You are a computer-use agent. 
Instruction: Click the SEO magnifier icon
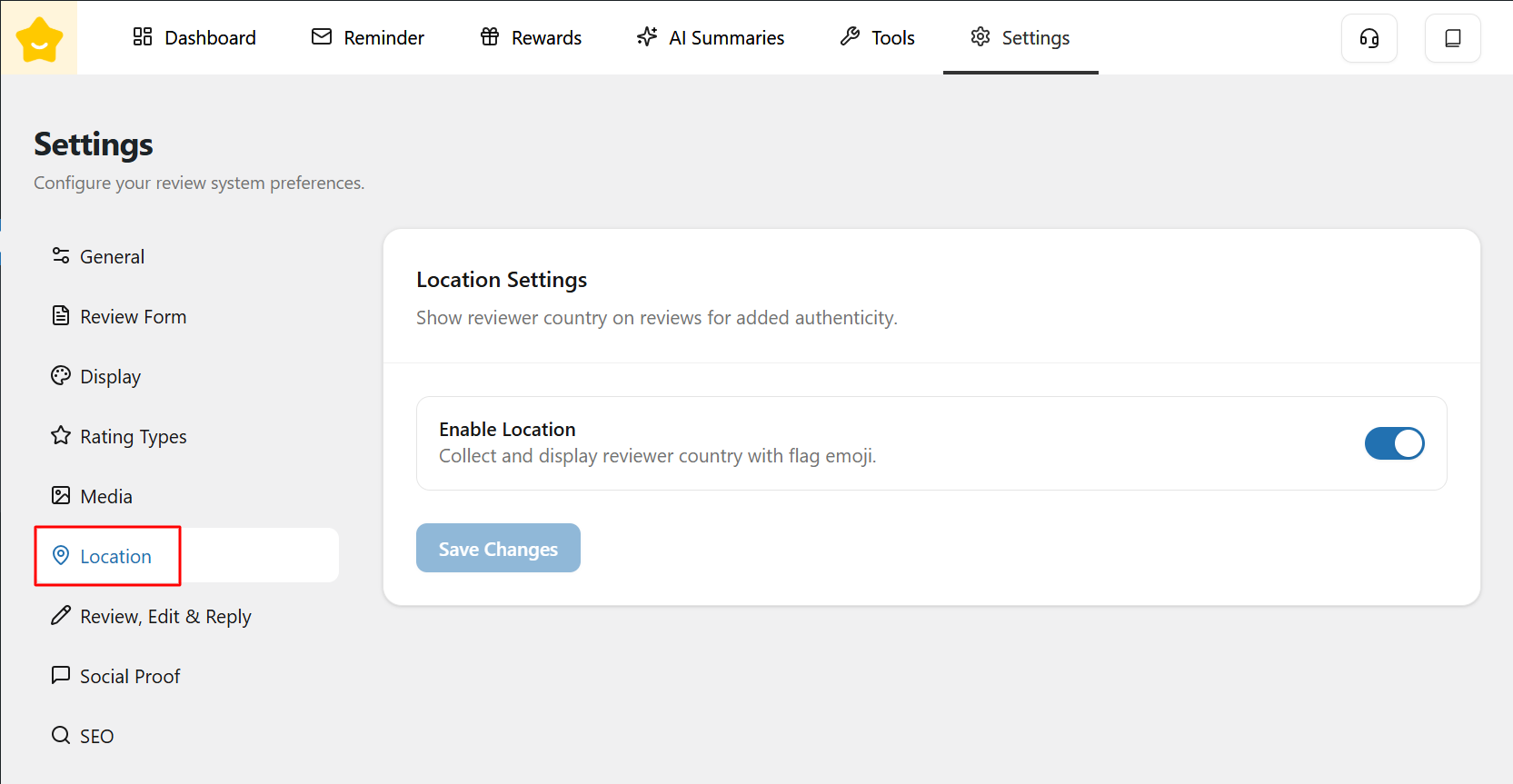(61, 736)
